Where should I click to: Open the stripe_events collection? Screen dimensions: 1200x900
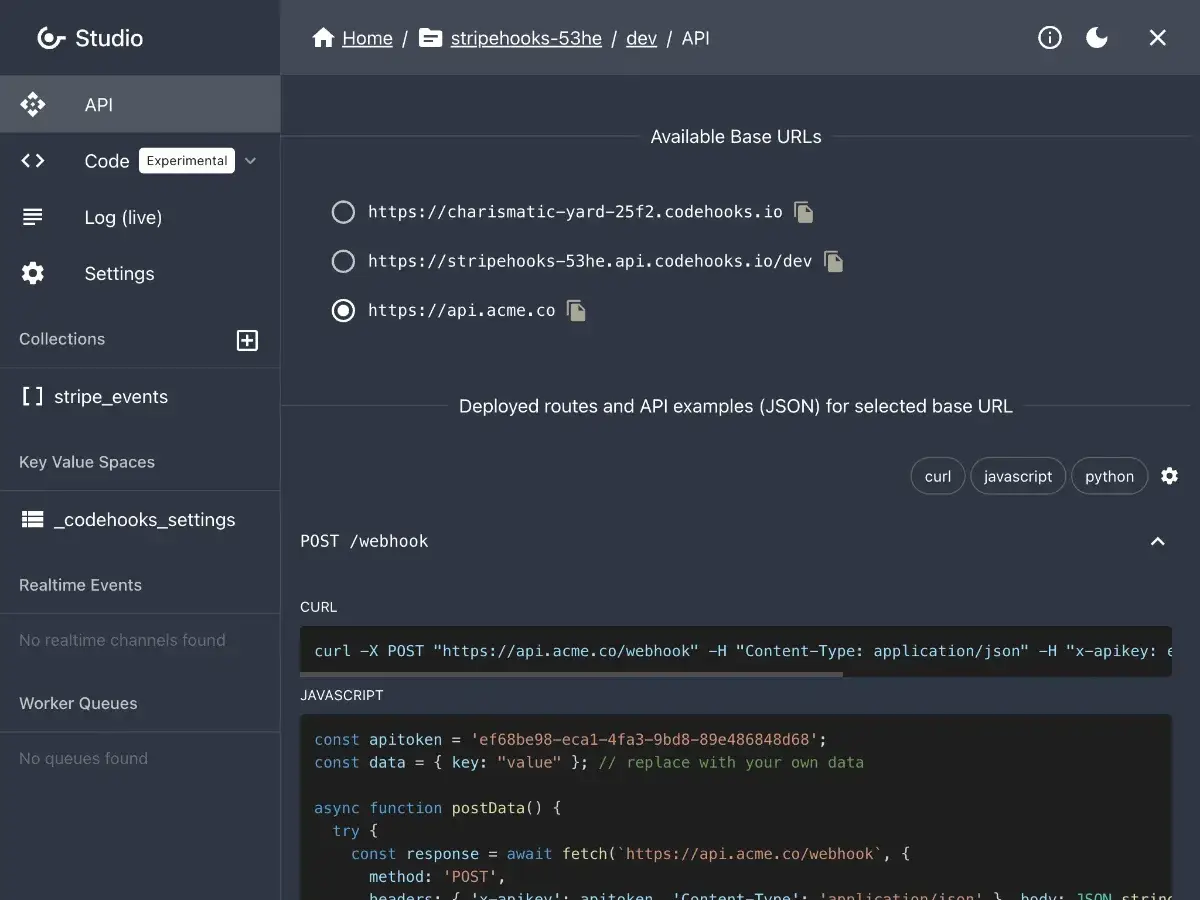coord(140,397)
